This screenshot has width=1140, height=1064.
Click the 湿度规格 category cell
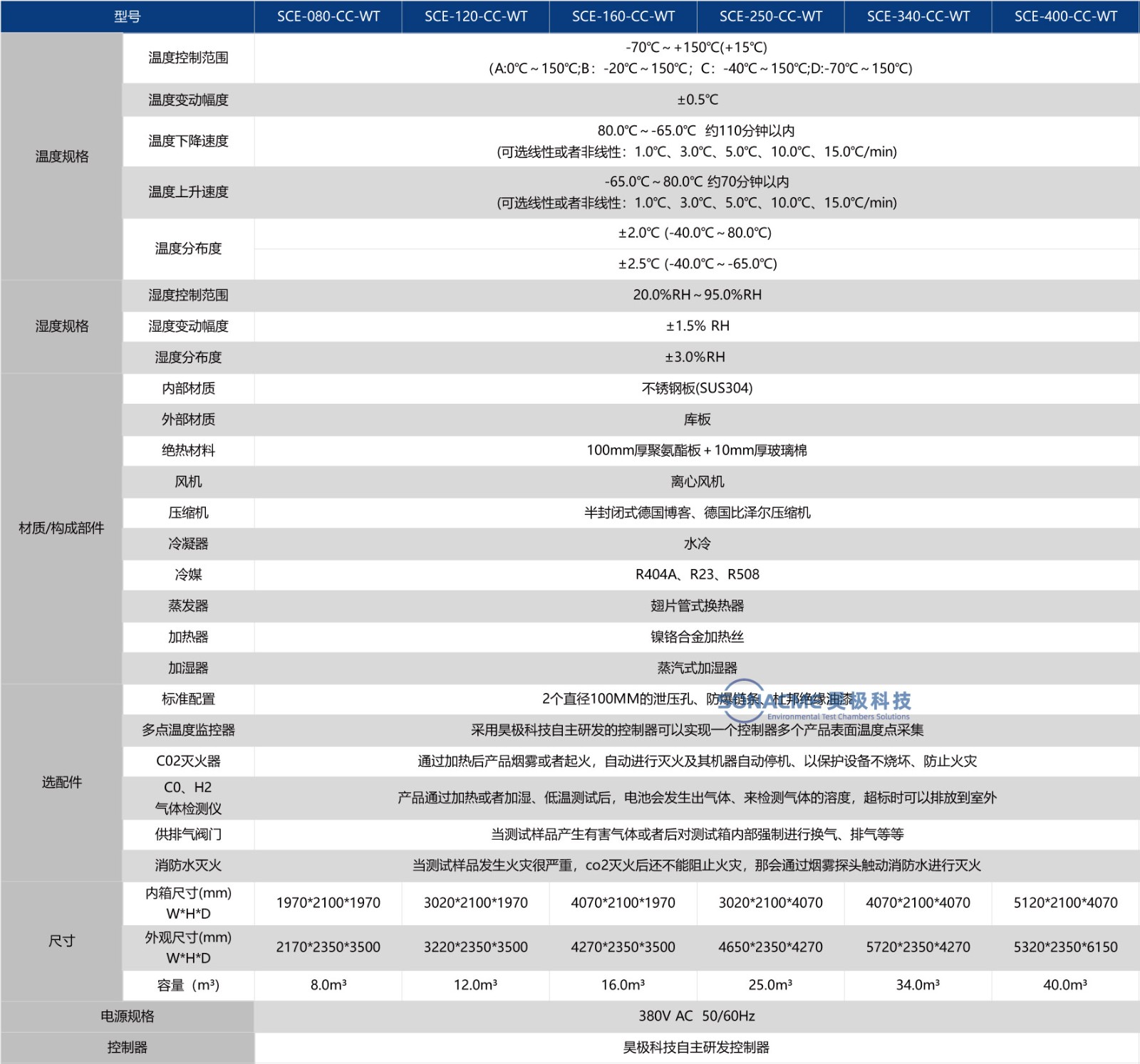point(62,326)
